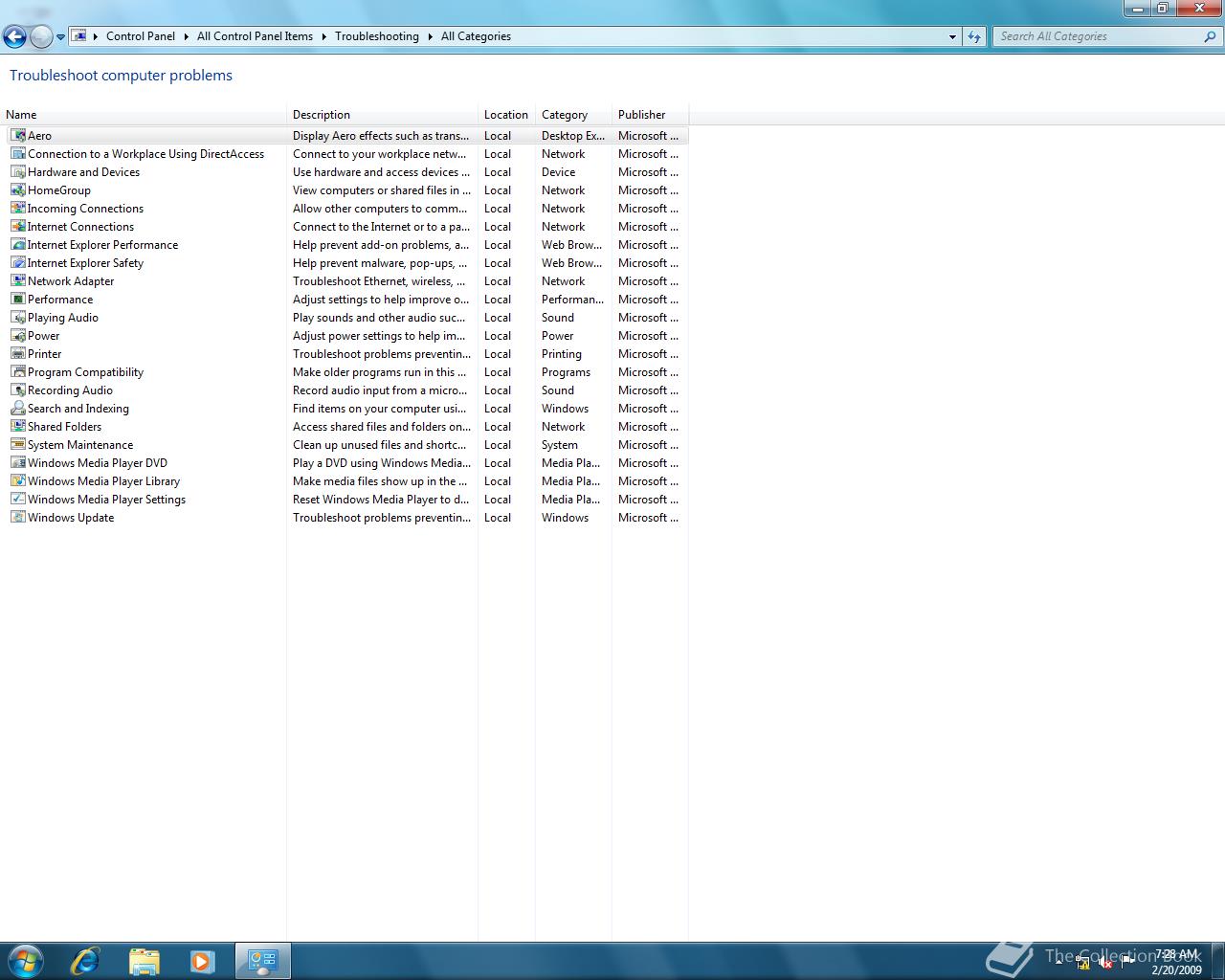The height and width of the screenshot is (980, 1225).
Task: Click the network tray icon
Action: tap(1082, 963)
